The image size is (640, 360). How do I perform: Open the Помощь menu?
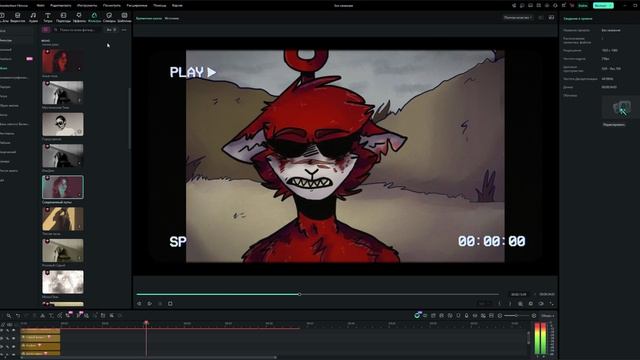[x=160, y=6]
